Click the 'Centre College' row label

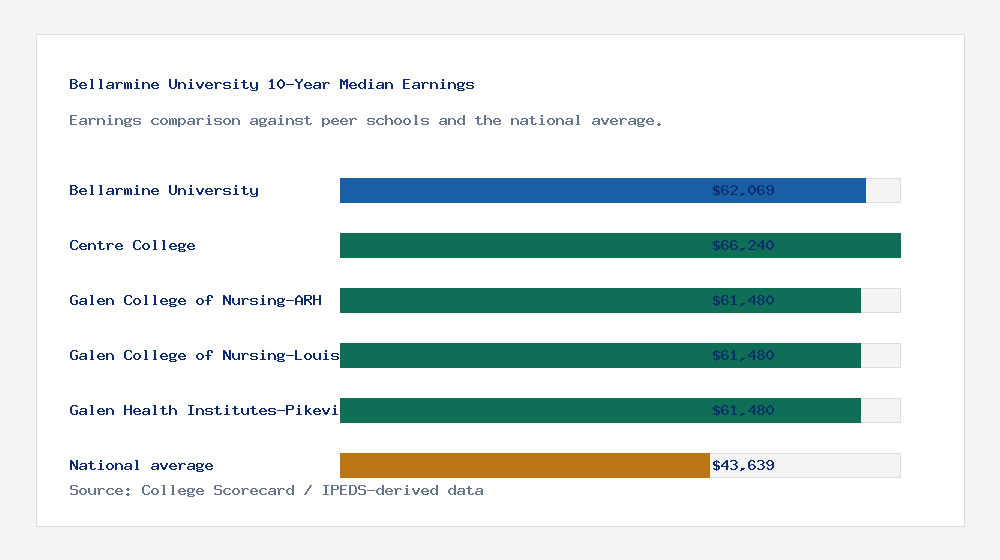point(132,245)
